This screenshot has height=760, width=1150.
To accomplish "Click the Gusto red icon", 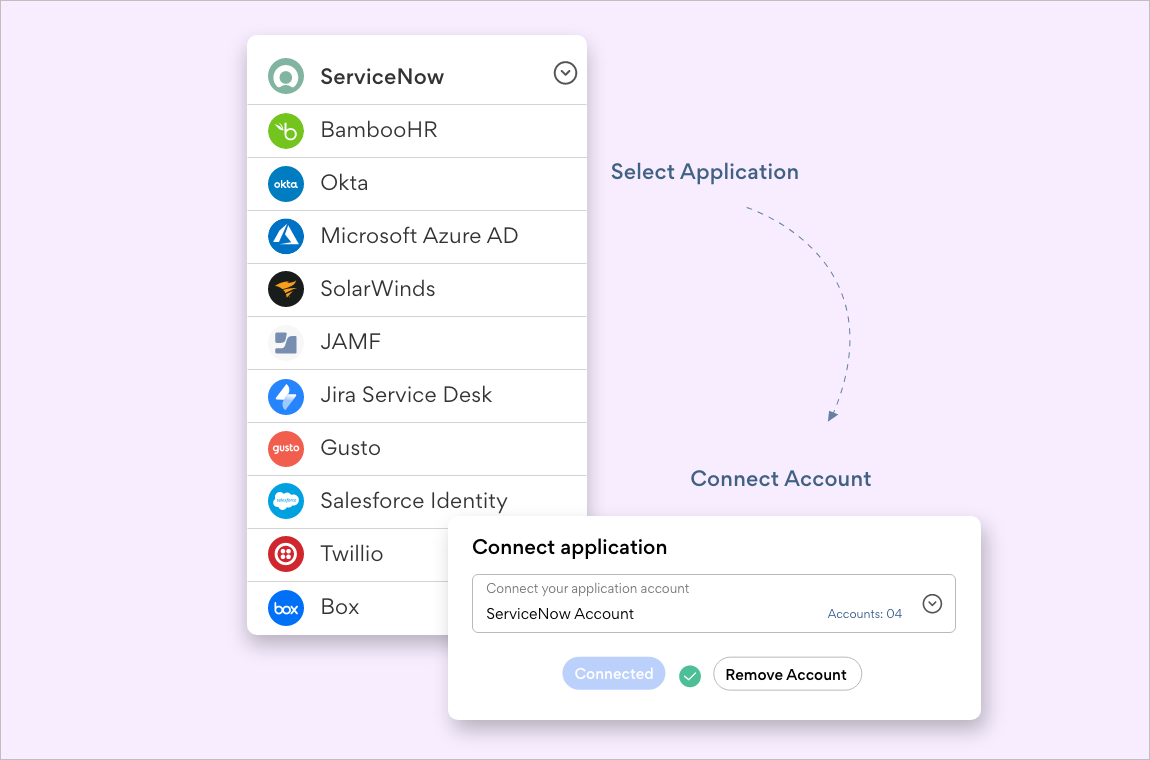I will pyautogui.click(x=286, y=449).
